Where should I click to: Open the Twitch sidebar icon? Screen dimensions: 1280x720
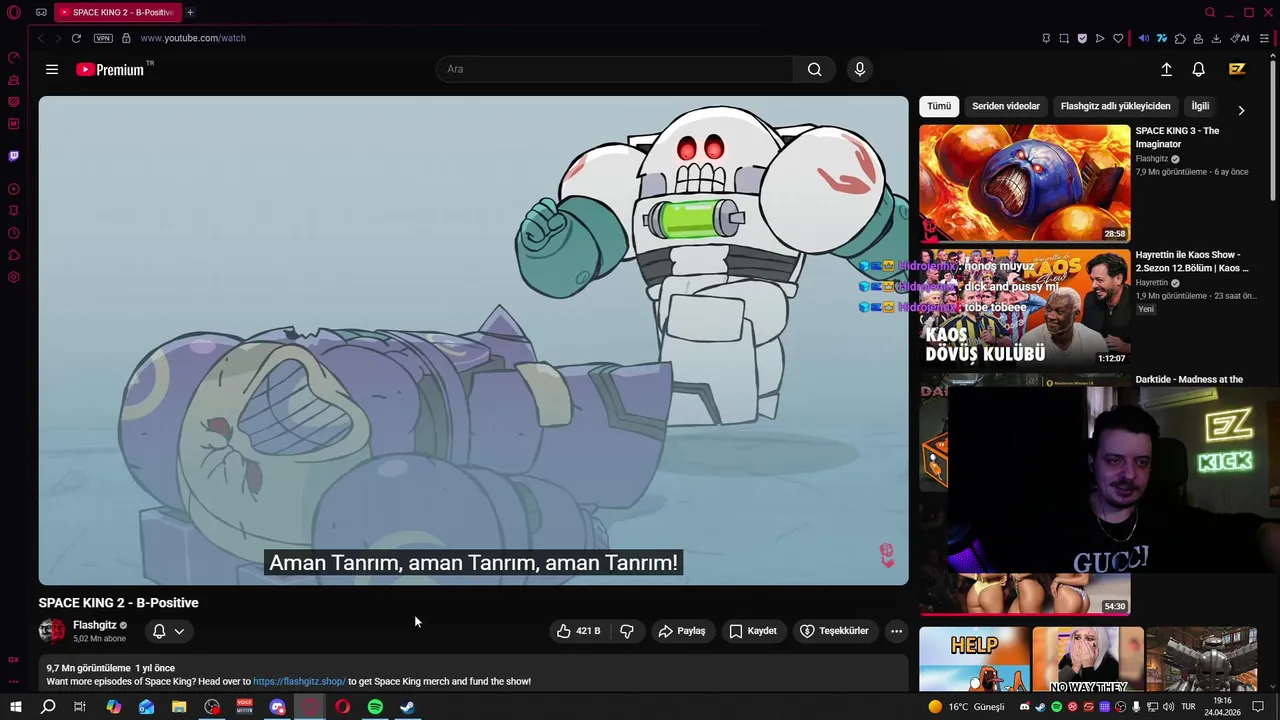13,156
